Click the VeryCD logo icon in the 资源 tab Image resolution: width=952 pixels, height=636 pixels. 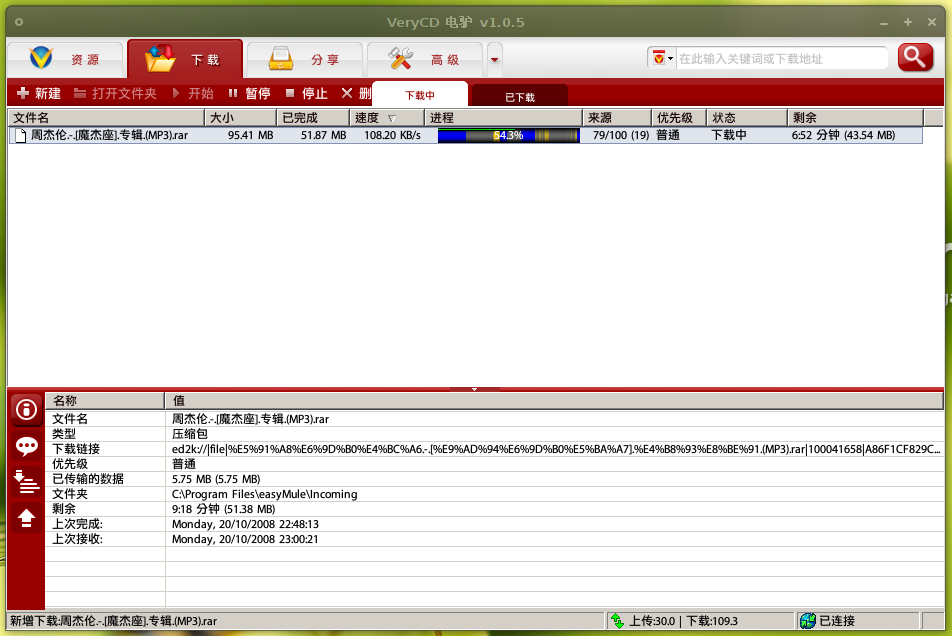click(41, 58)
